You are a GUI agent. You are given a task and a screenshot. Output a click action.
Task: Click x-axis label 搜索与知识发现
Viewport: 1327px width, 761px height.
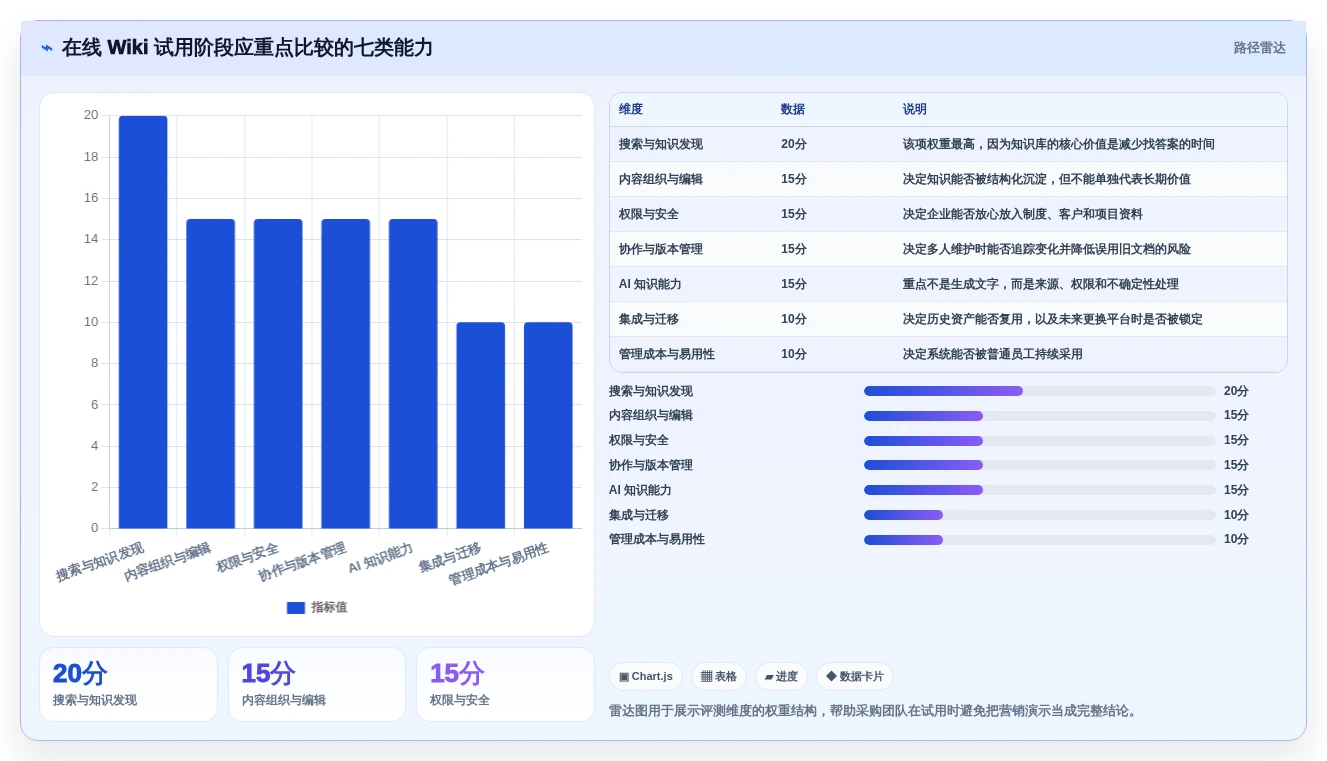[100, 562]
